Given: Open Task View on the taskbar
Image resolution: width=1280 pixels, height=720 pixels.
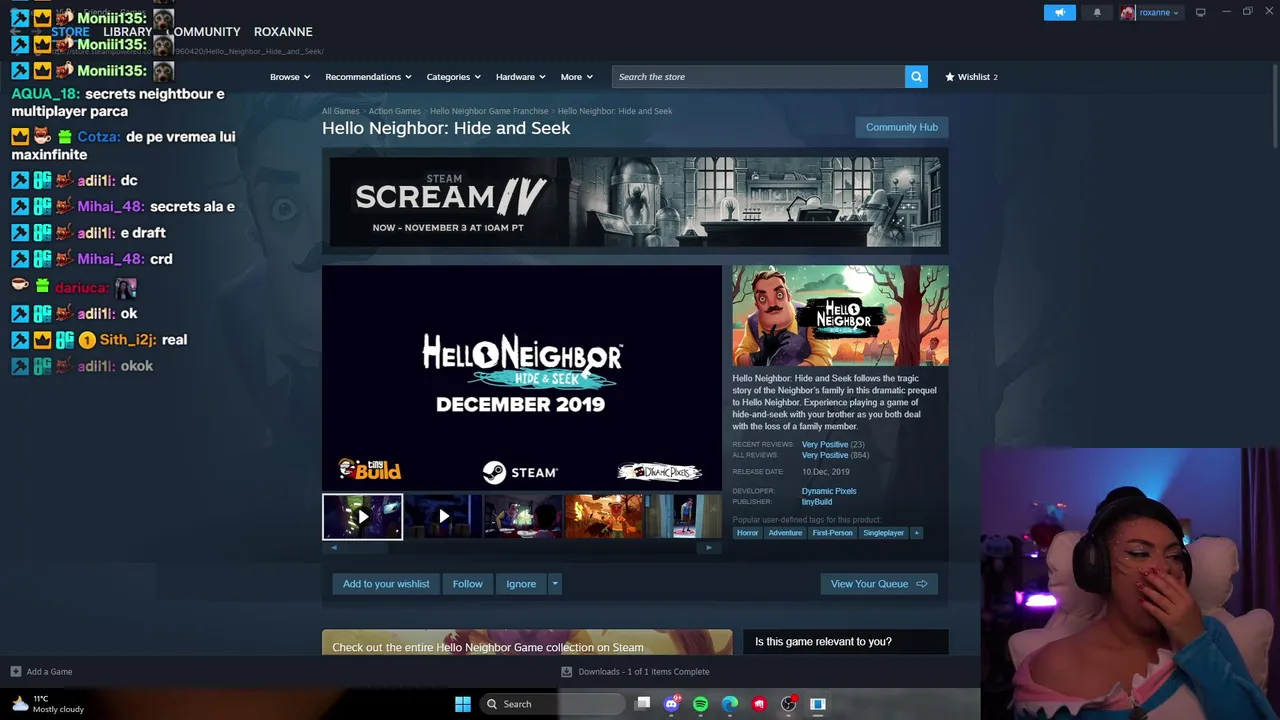Looking at the screenshot, I should click(x=643, y=704).
